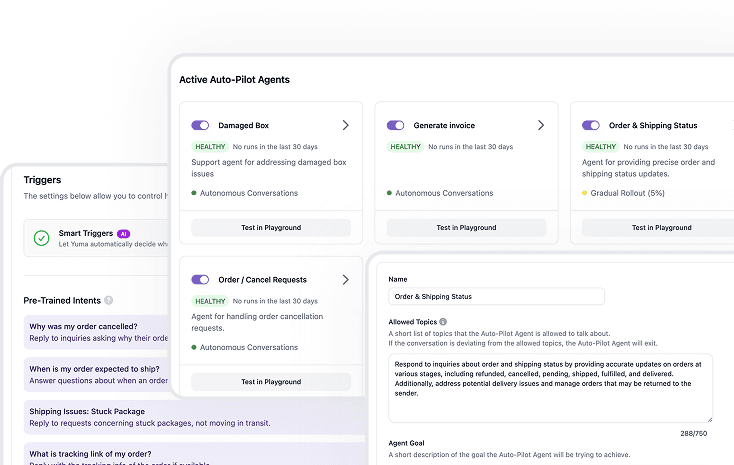Screen dimensions: 734x465
Task: Click the Gradual Rollout yellow status dot
Action: click(585, 193)
